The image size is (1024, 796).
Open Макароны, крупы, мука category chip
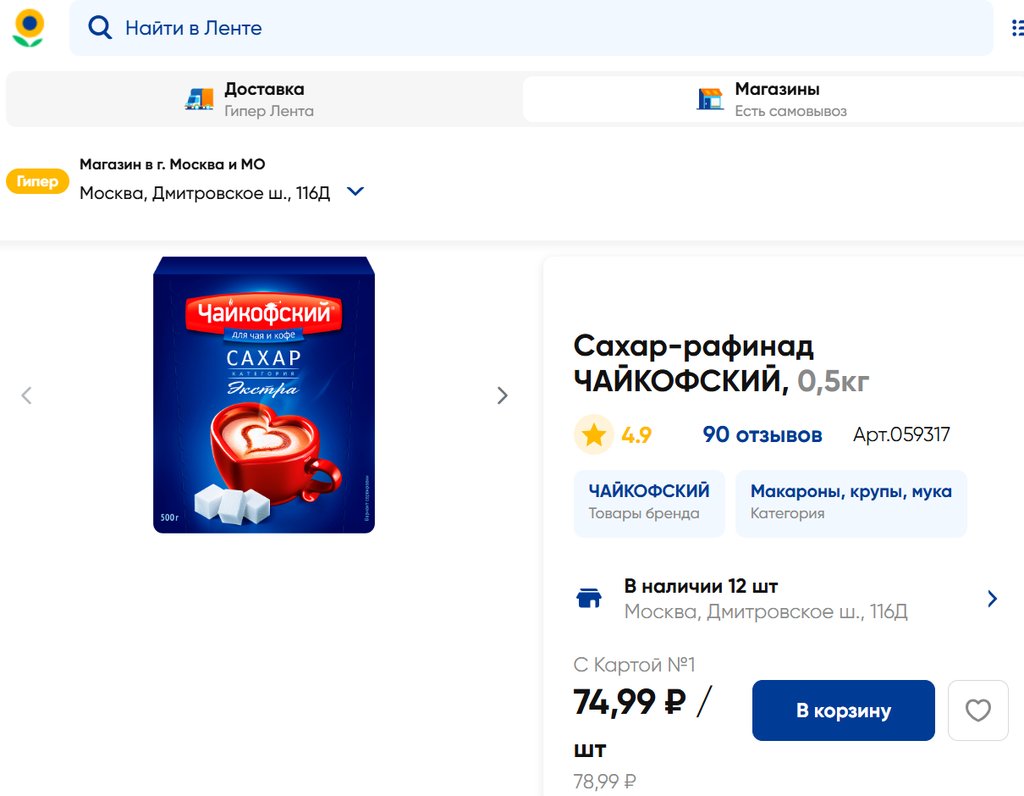coord(851,503)
